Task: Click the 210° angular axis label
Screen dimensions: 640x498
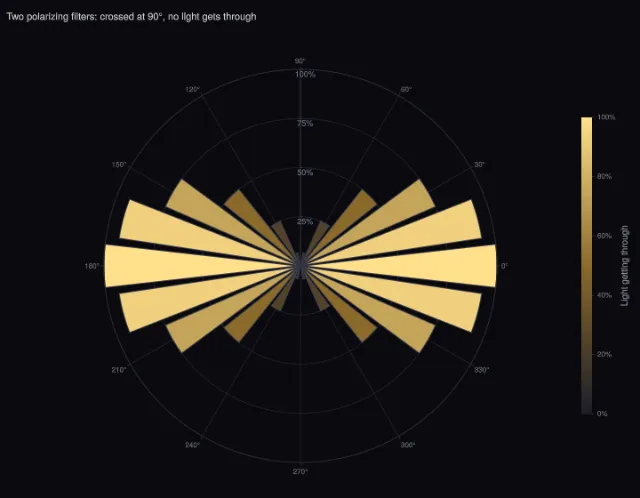Action: 119,370
